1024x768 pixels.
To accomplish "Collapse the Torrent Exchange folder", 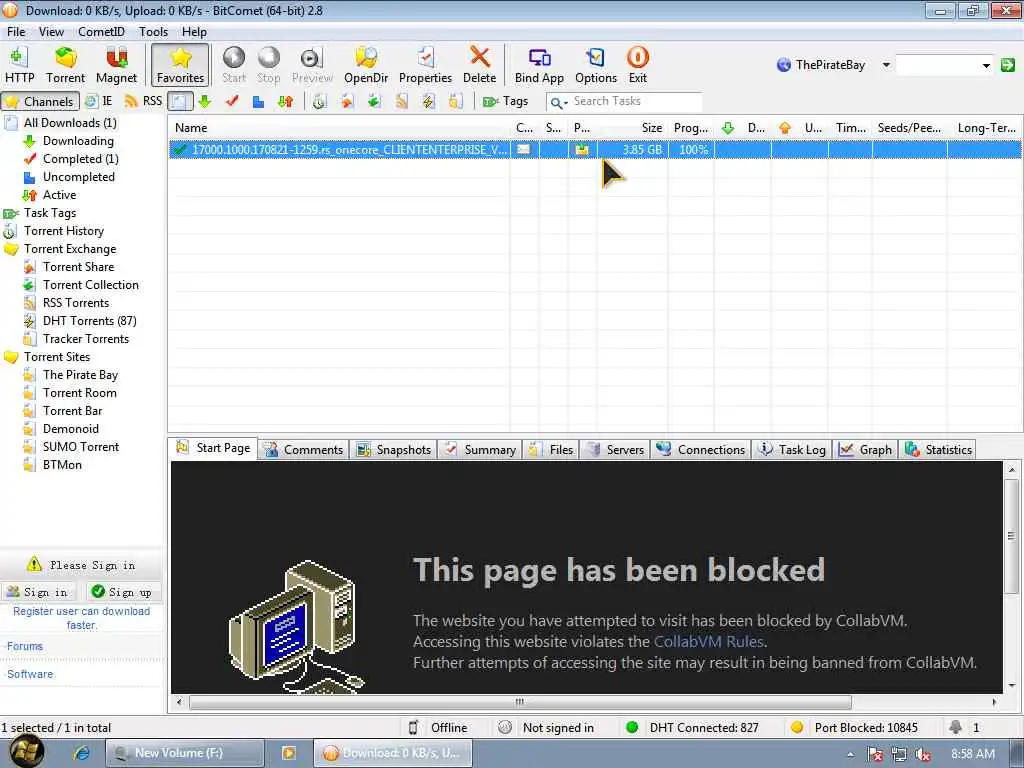I will [70, 249].
